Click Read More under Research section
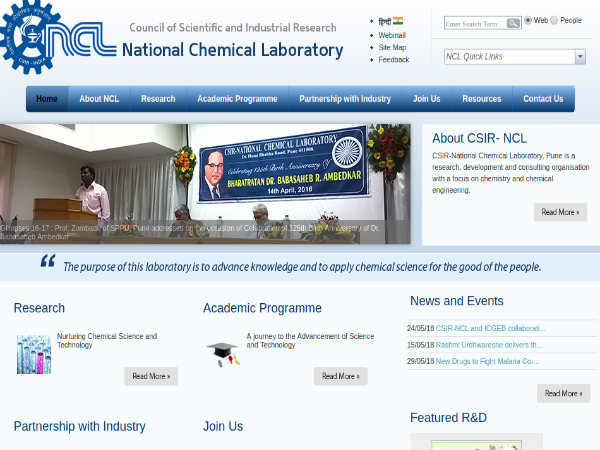Viewport: 600px width, 450px height. (x=151, y=376)
